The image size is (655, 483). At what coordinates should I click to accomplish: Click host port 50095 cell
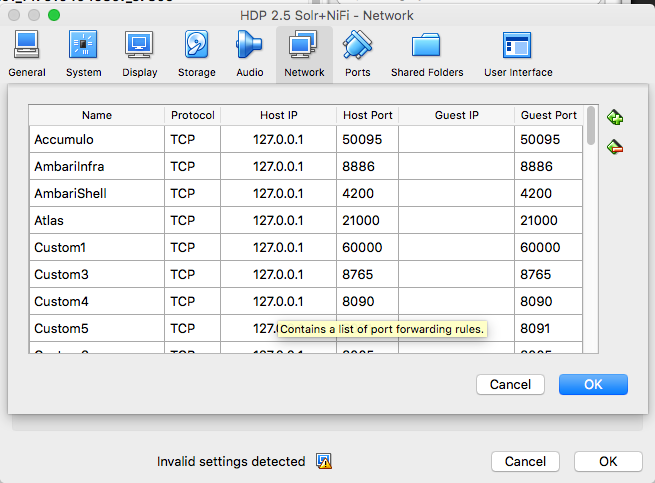368,139
